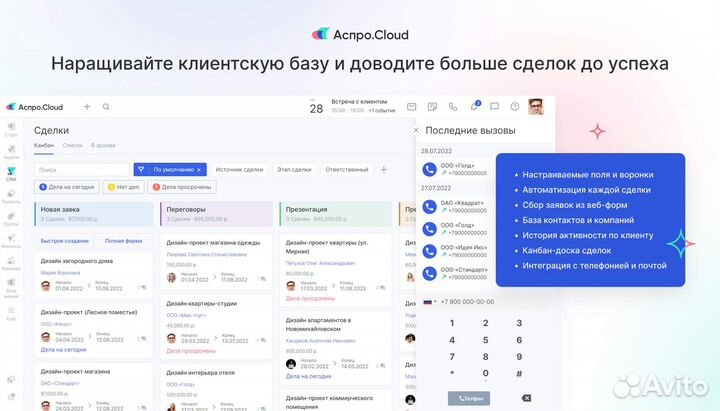720x411 pixels.
Task: Open Встреча с клиентом event
Action: [359, 101]
